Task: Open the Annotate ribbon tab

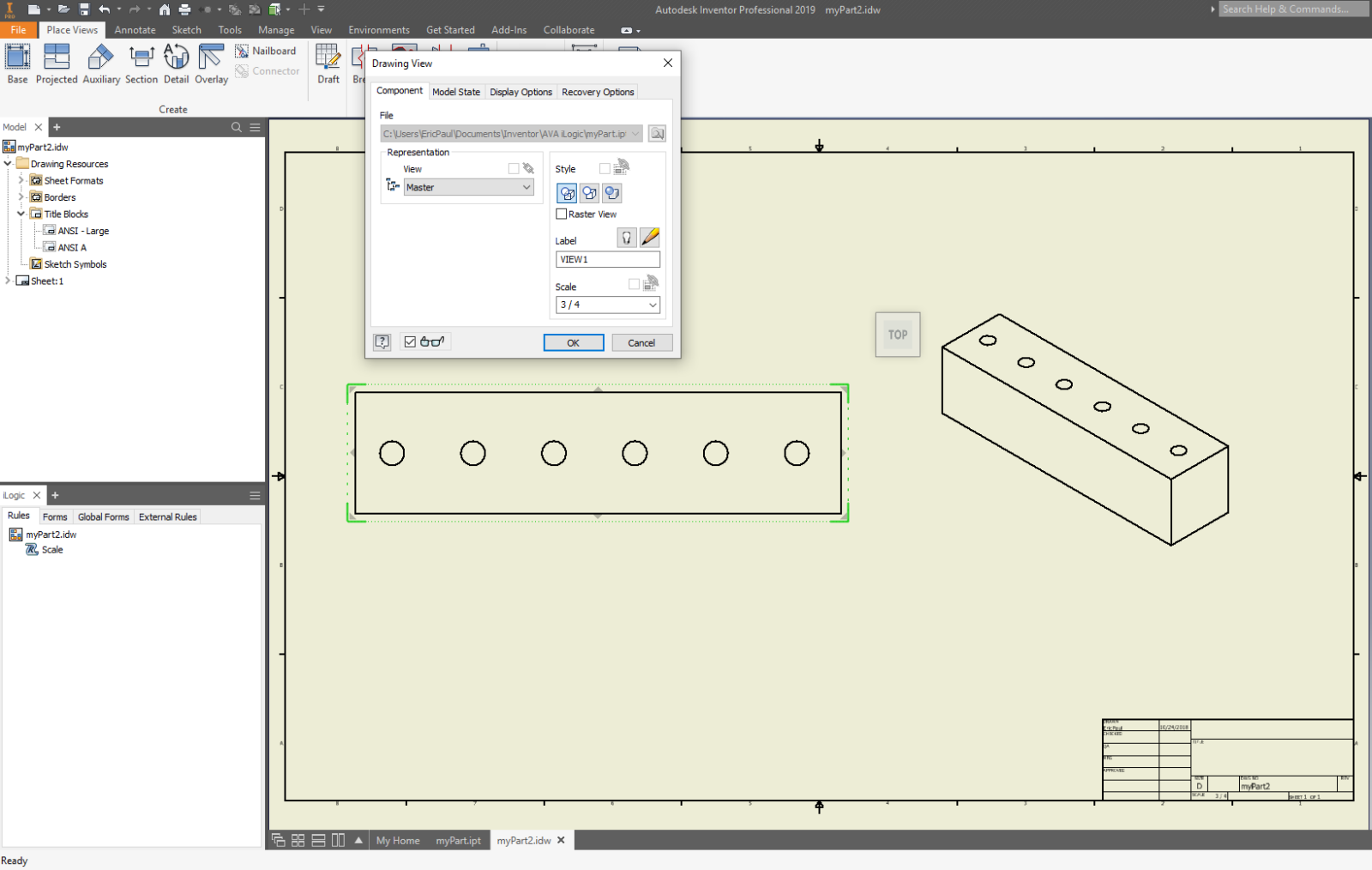Action: (x=135, y=29)
